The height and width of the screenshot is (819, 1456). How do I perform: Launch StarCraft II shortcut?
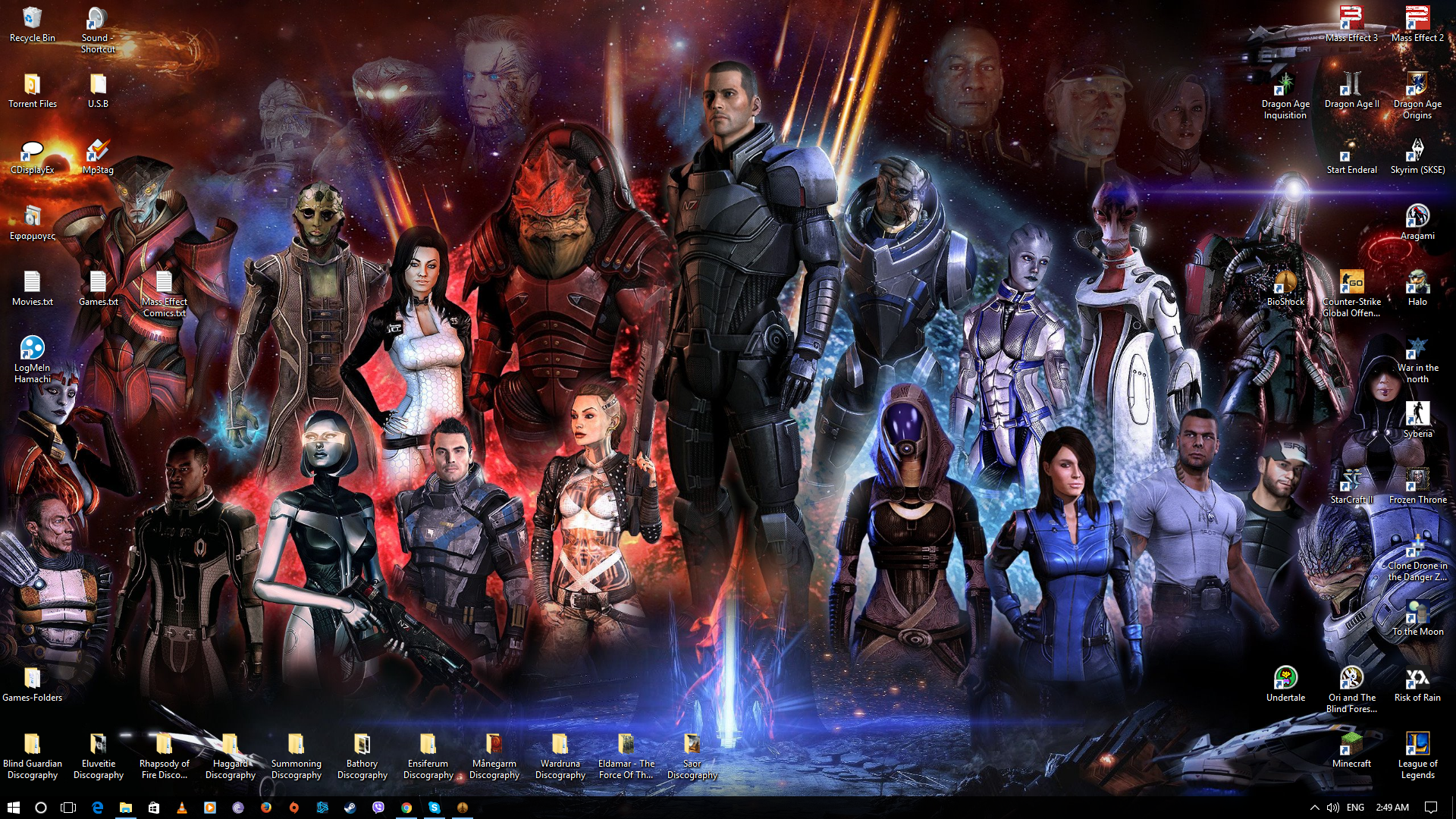(1351, 487)
